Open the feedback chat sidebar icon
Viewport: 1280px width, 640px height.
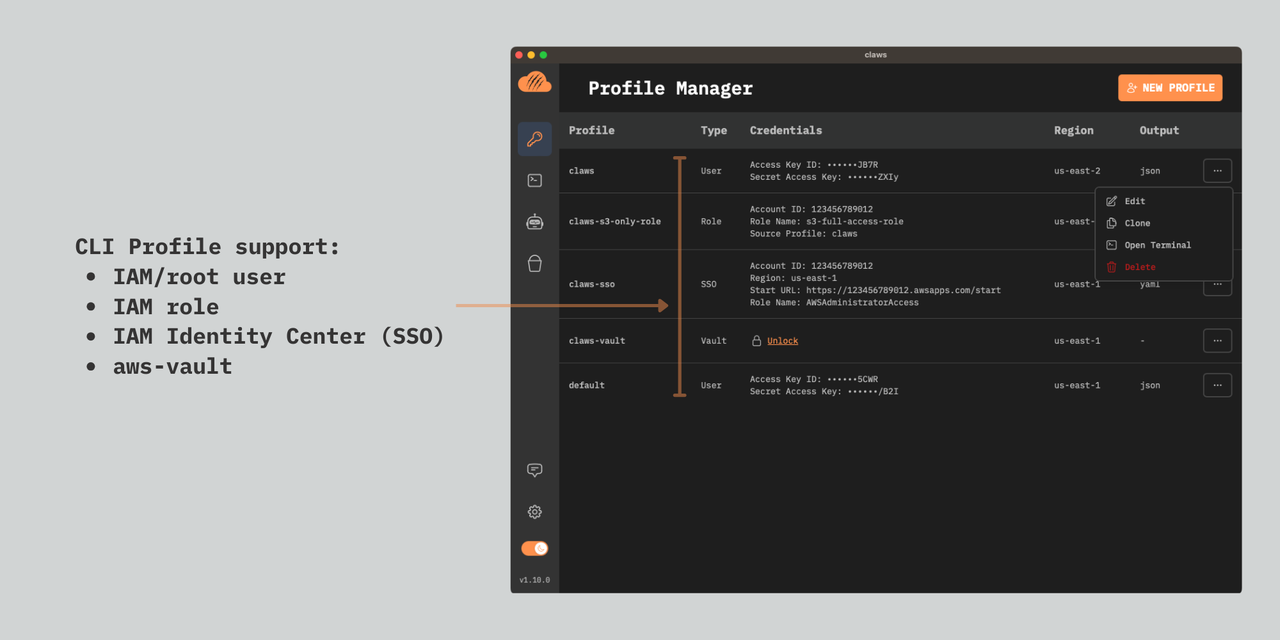pyautogui.click(x=535, y=470)
